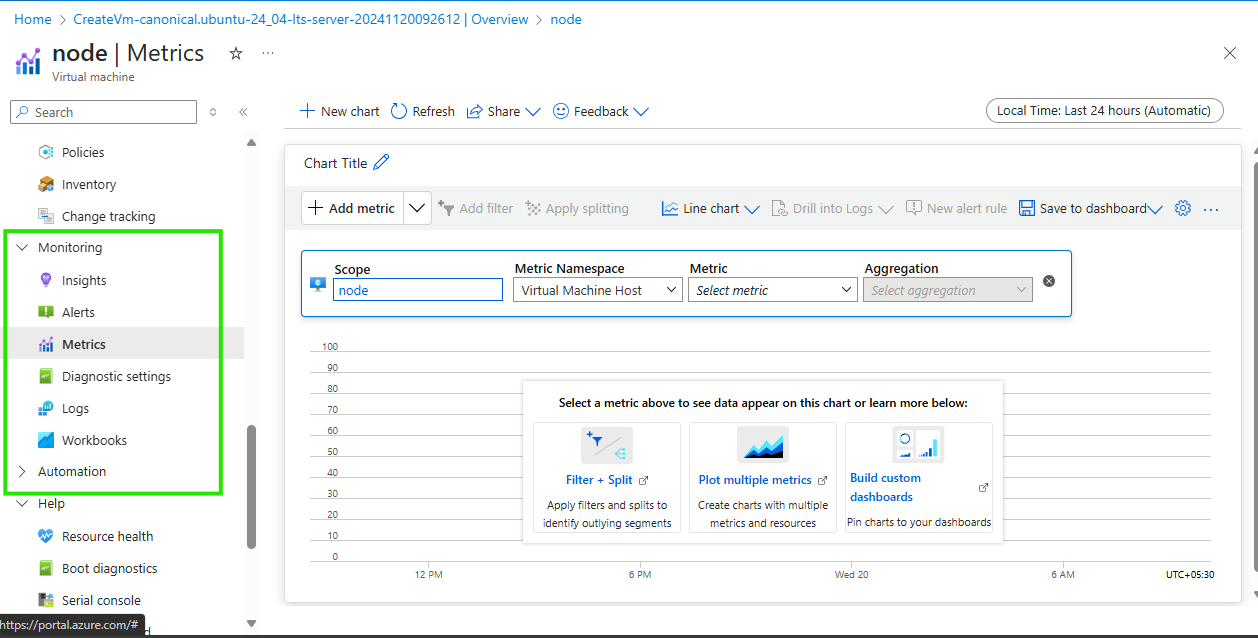Screen dimensions: 1258x638
Task: Click inside the sidebar Search box
Action: click(x=103, y=112)
